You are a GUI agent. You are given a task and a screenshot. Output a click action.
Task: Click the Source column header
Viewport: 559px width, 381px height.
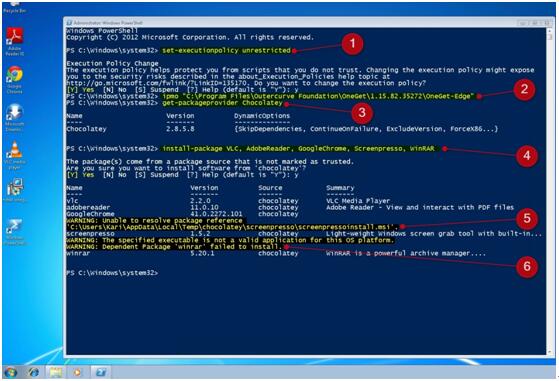(x=270, y=187)
